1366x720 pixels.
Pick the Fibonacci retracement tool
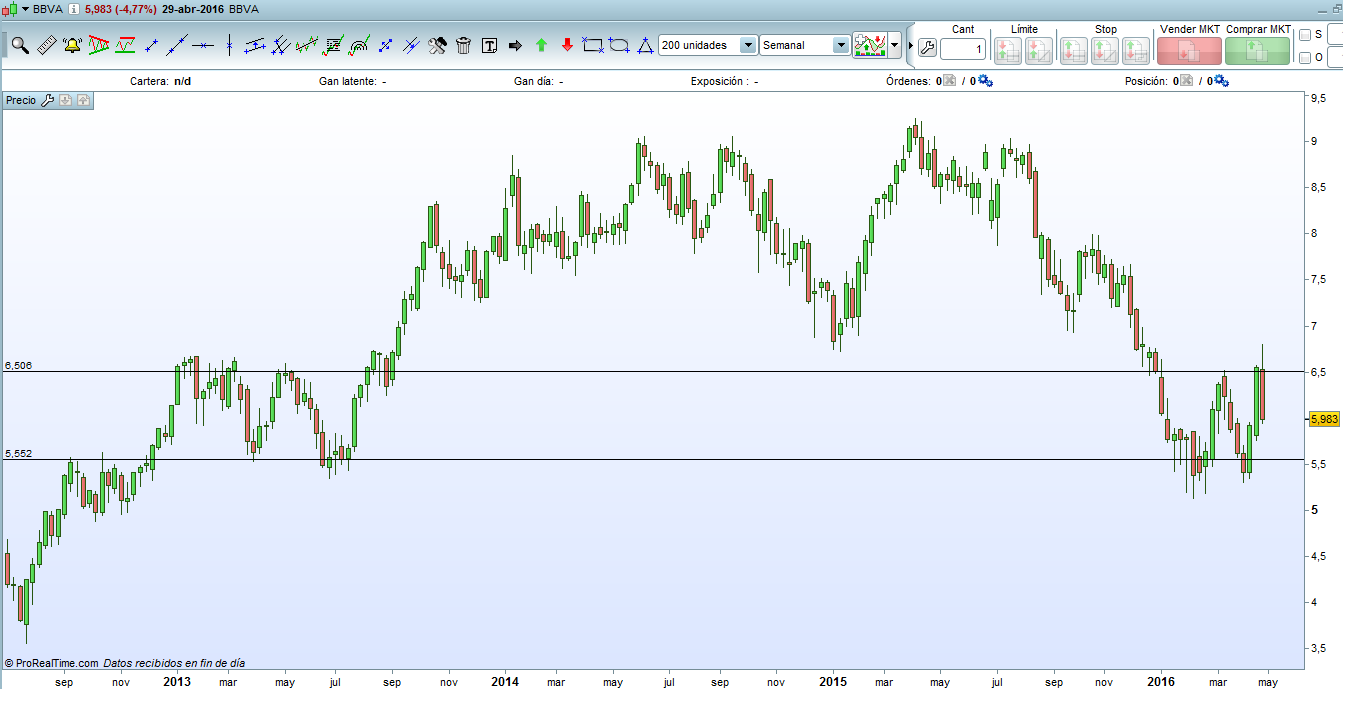pos(333,45)
